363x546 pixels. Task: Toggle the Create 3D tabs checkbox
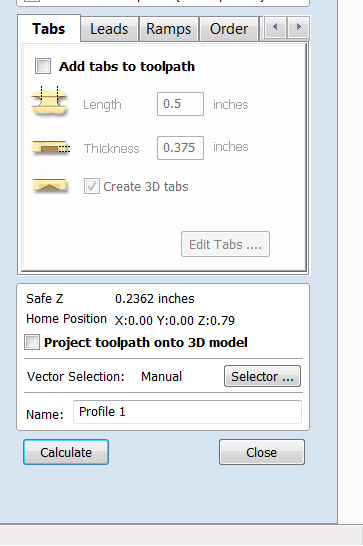pyautogui.click(x=92, y=186)
